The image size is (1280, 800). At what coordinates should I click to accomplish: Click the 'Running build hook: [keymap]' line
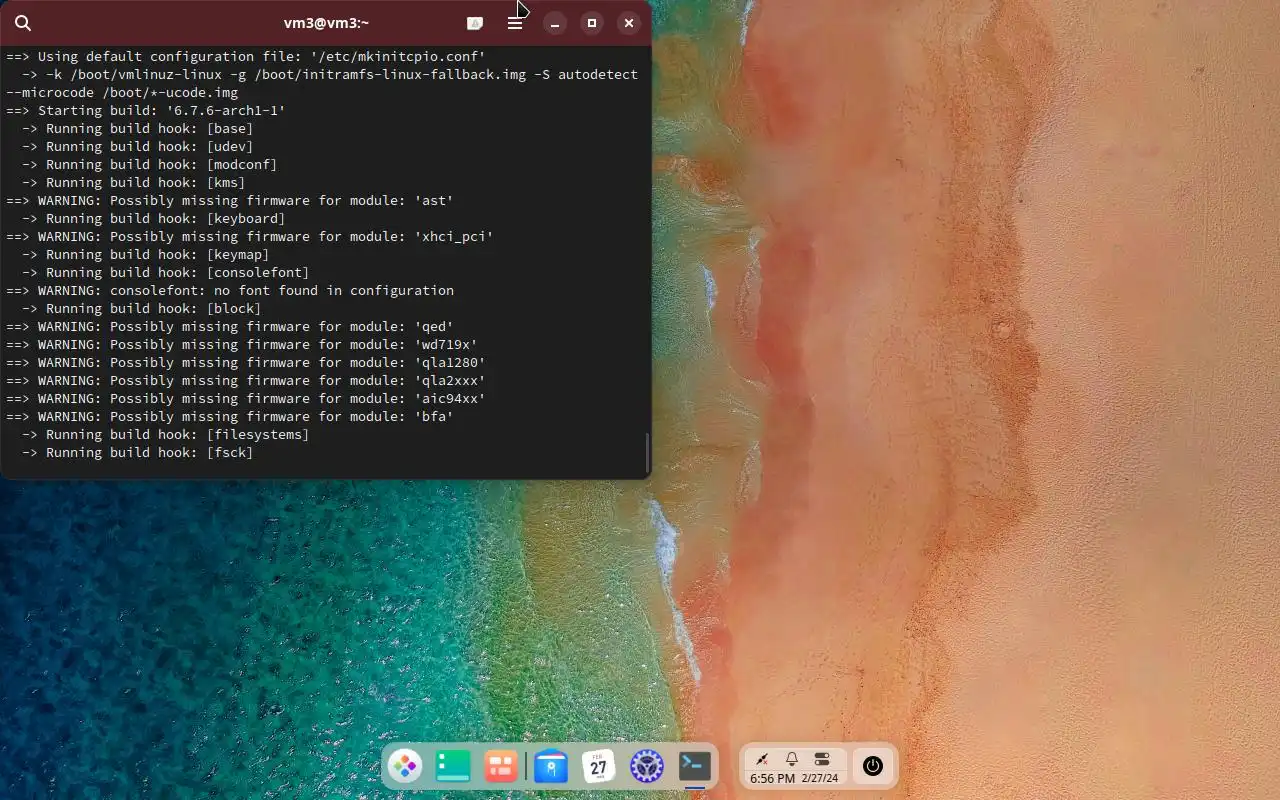click(x=146, y=255)
